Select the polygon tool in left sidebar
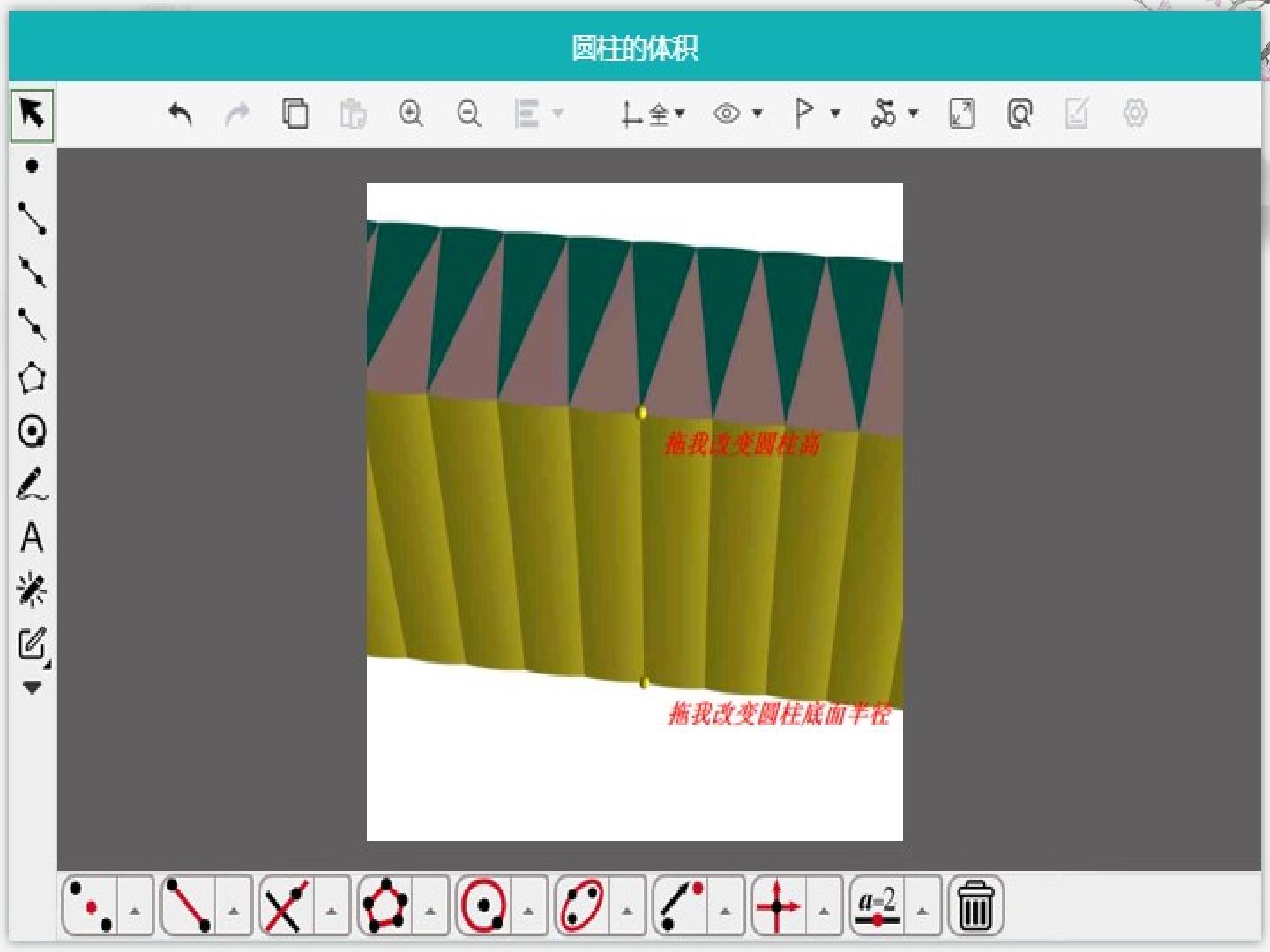The height and width of the screenshot is (952, 1270). click(x=32, y=378)
